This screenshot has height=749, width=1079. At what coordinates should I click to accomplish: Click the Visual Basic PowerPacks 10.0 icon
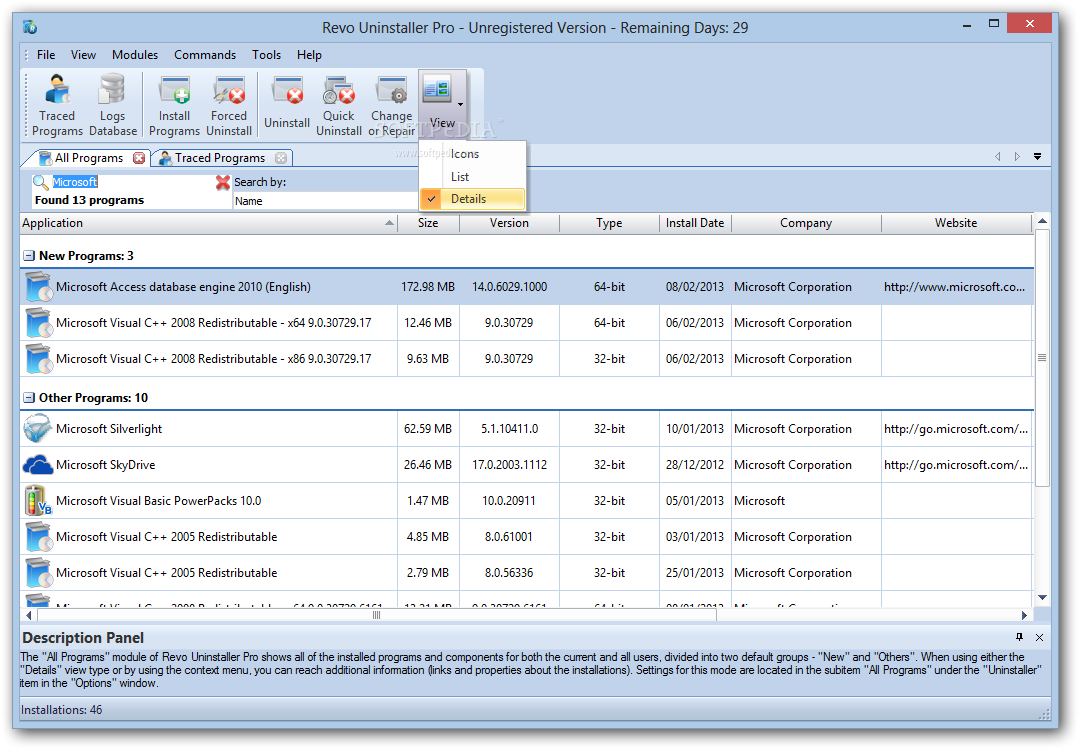[37, 500]
